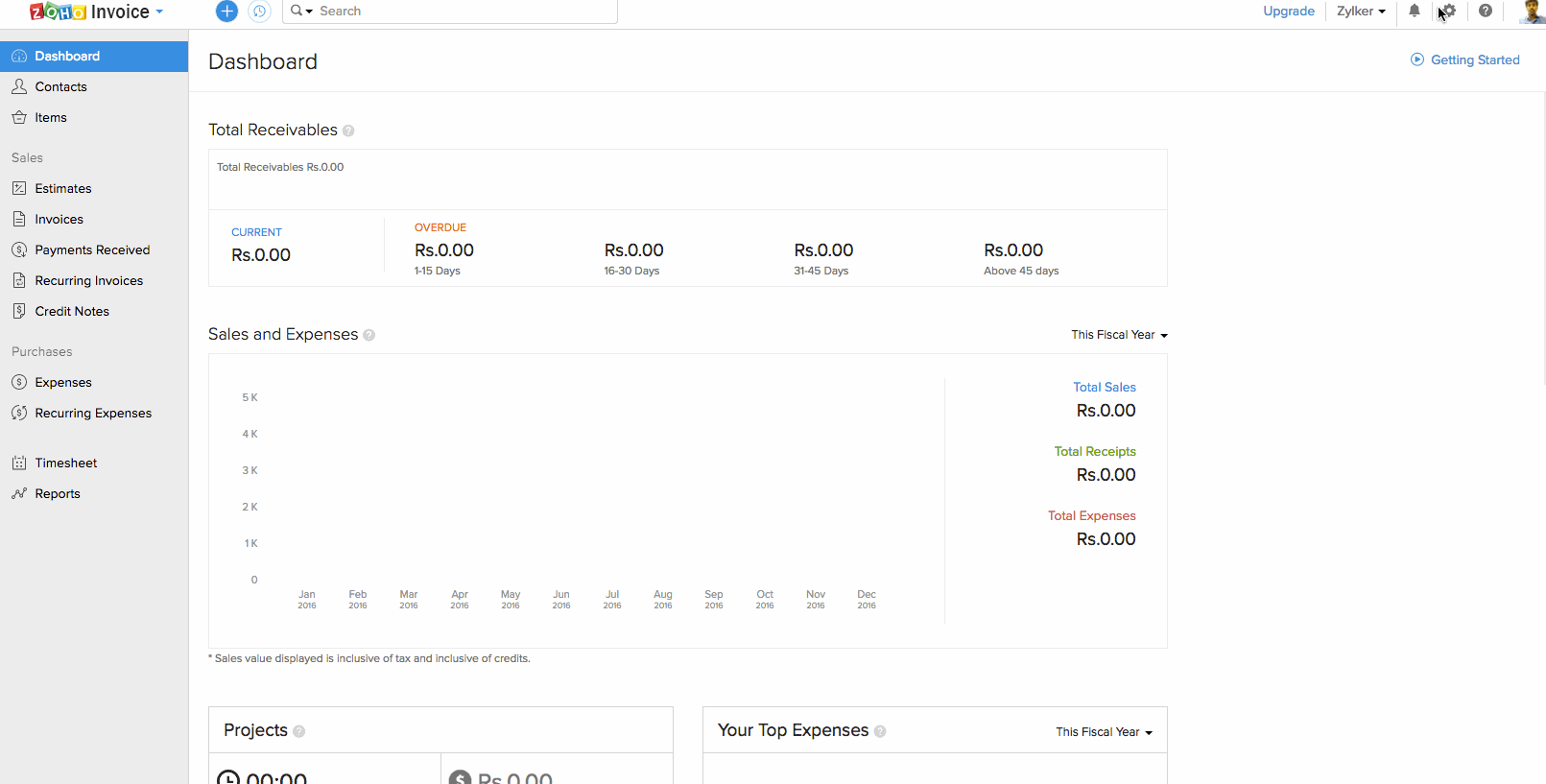Open the search filter dropdown arrow
This screenshot has width=1546, height=784.
(309, 12)
